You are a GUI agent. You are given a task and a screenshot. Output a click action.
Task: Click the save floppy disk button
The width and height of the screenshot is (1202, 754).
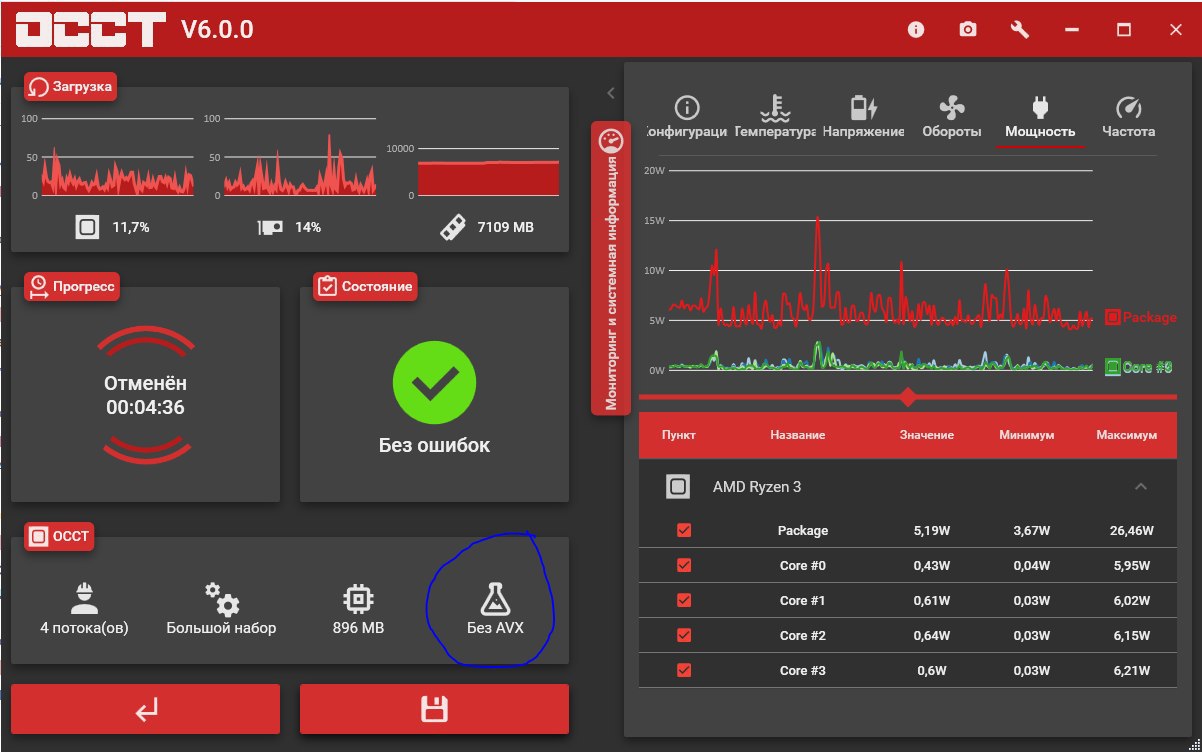click(x=434, y=710)
